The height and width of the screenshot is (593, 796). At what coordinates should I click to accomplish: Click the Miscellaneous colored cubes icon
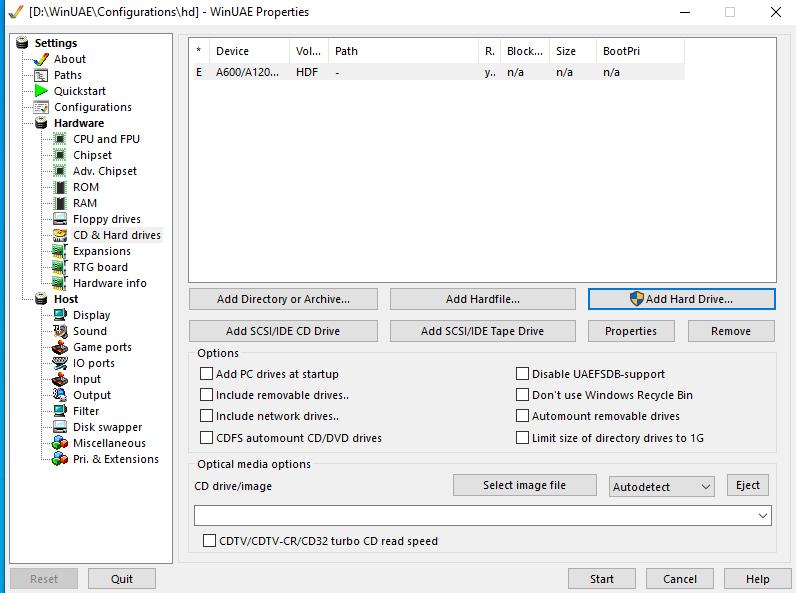(60, 443)
